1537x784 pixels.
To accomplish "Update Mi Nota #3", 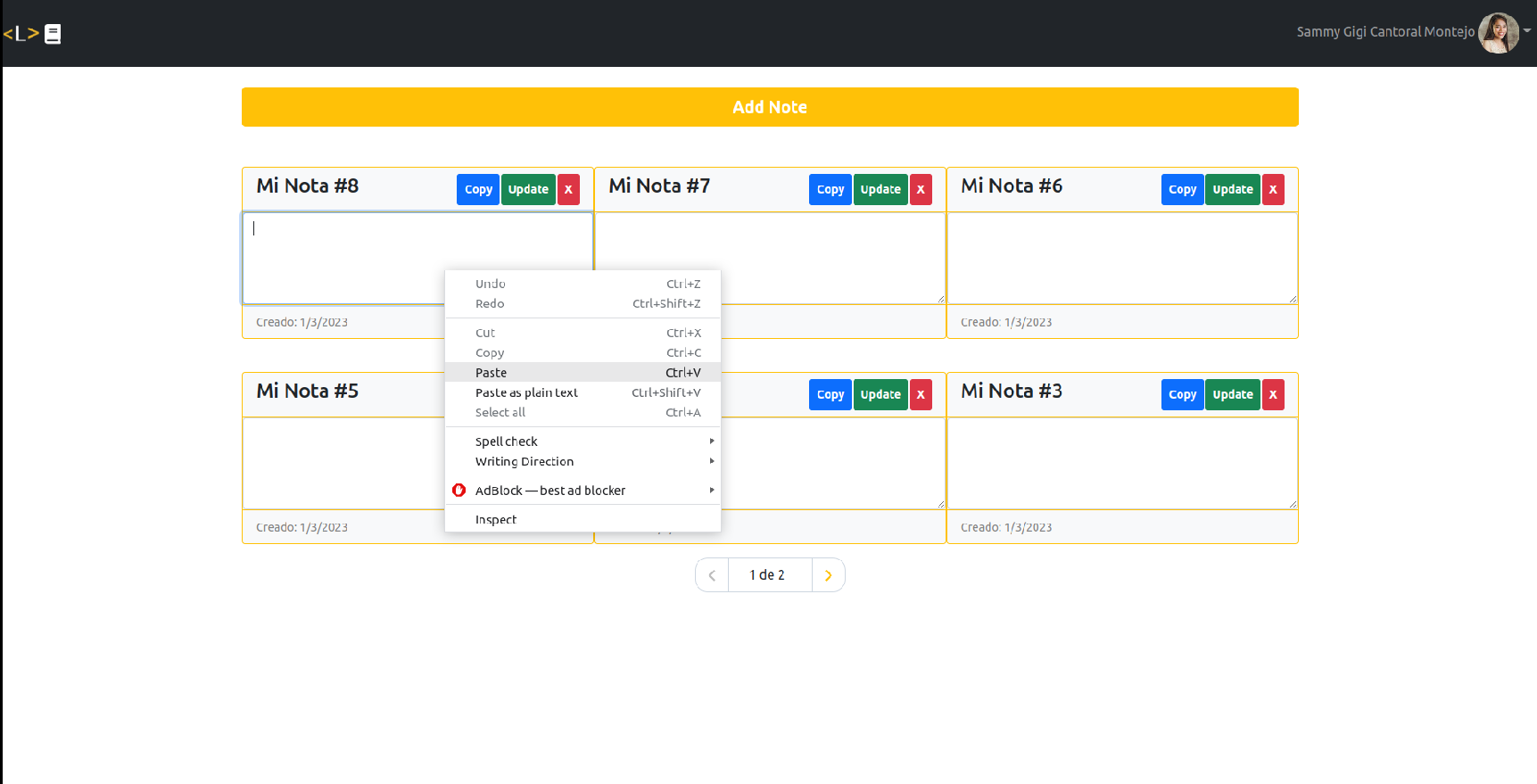I will click(1233, 394).
